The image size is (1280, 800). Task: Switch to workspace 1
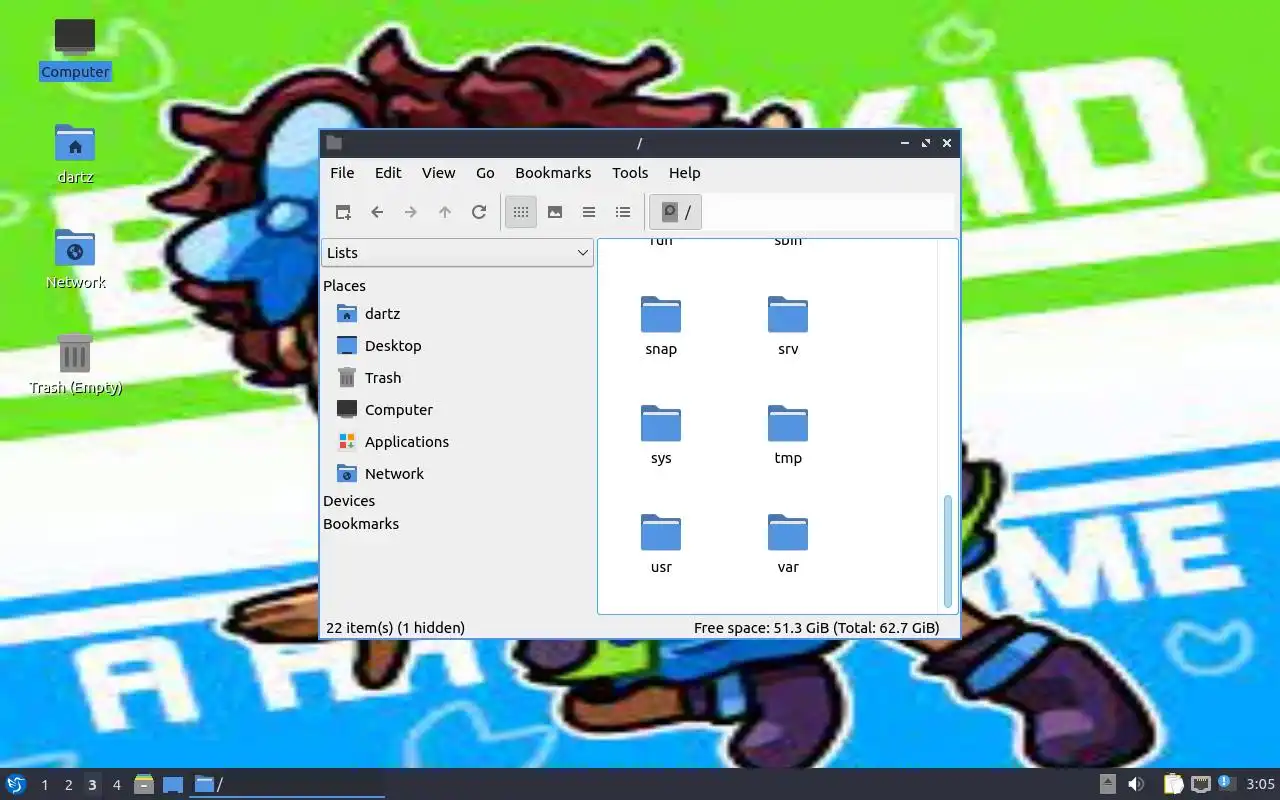coord(45,785)
